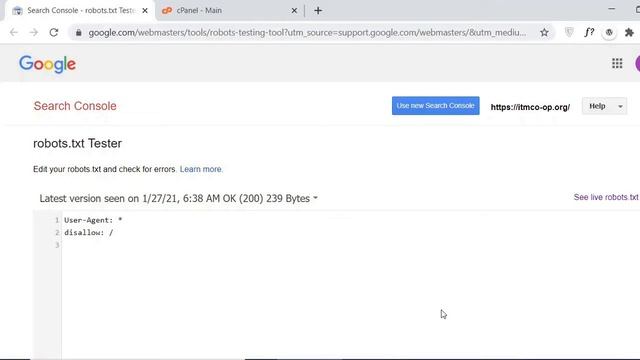Open the Extensions puzzle icon
The width and height of the screenshot is (640, 360).
(x=629, y=32)
